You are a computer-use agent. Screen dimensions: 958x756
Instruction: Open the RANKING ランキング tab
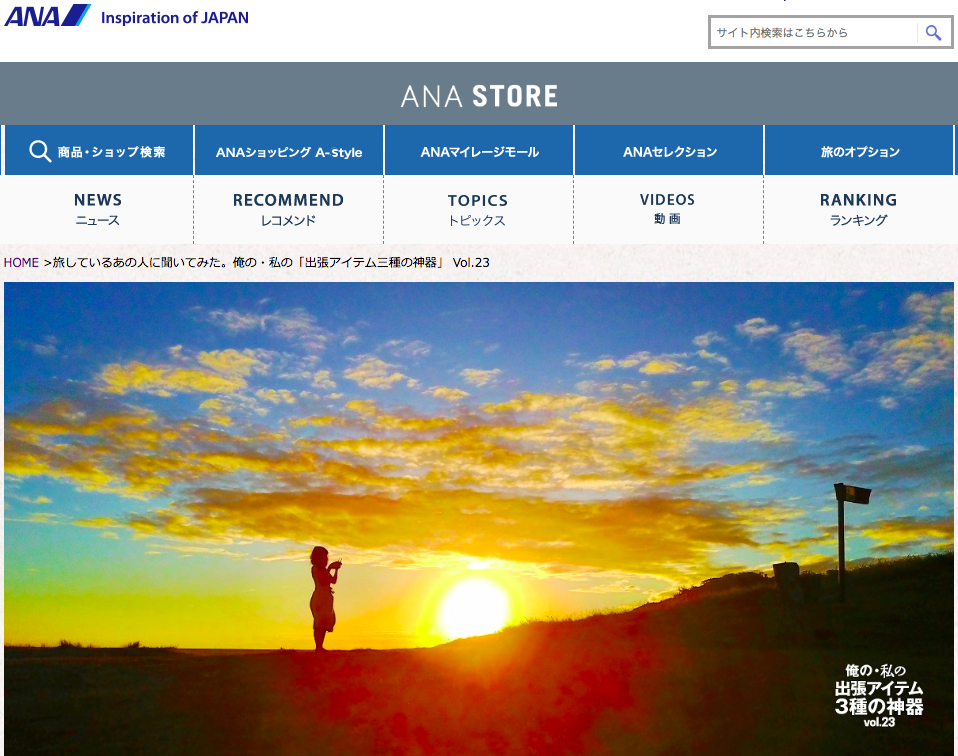coord(858,210)
